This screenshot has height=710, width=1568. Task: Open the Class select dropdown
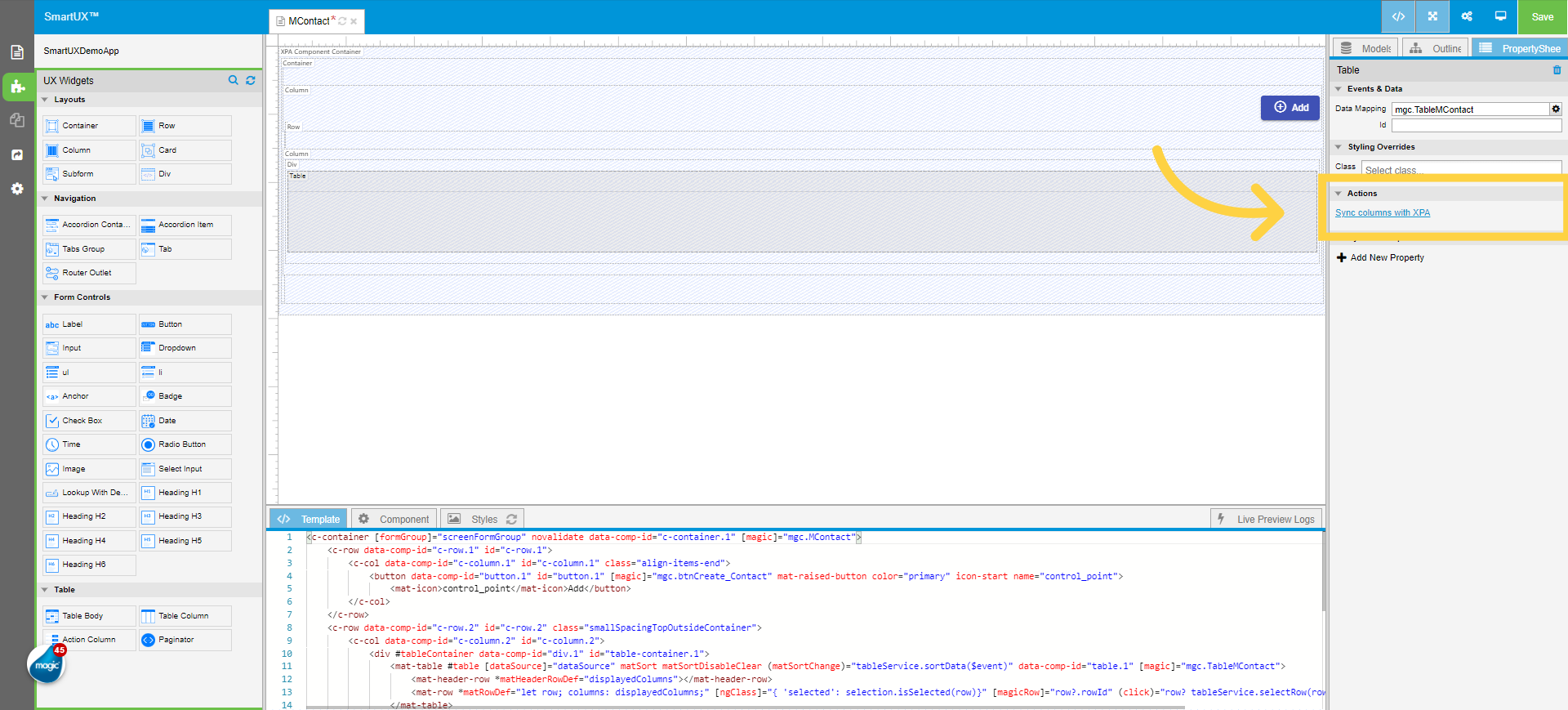1462,167
